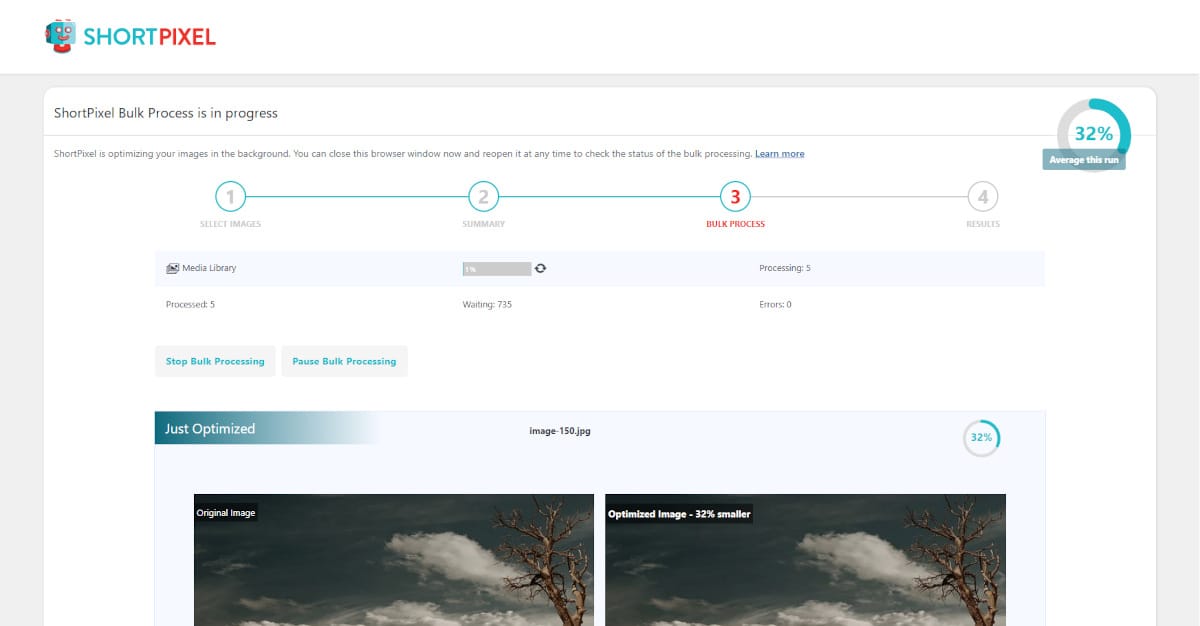This screenshot has height=626, width=1200.
Task: Click the Waiting: 735 text
Action: [487, 304]
